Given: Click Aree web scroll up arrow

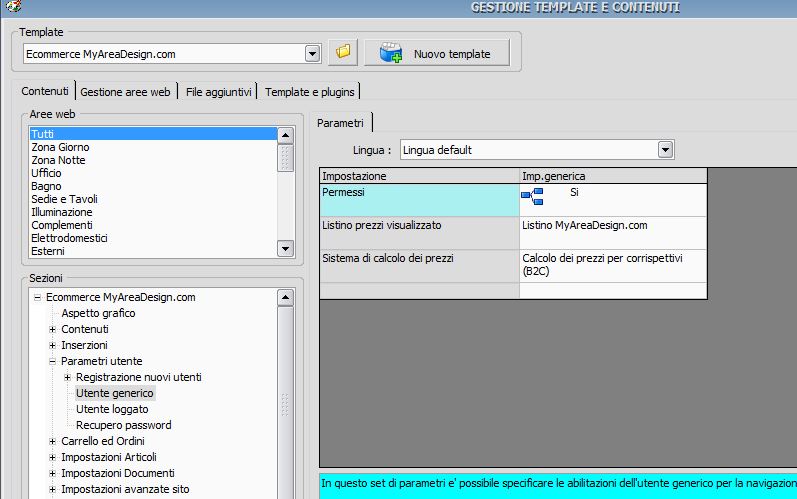Looking at the screenshot, I should (x=285, y=135).
